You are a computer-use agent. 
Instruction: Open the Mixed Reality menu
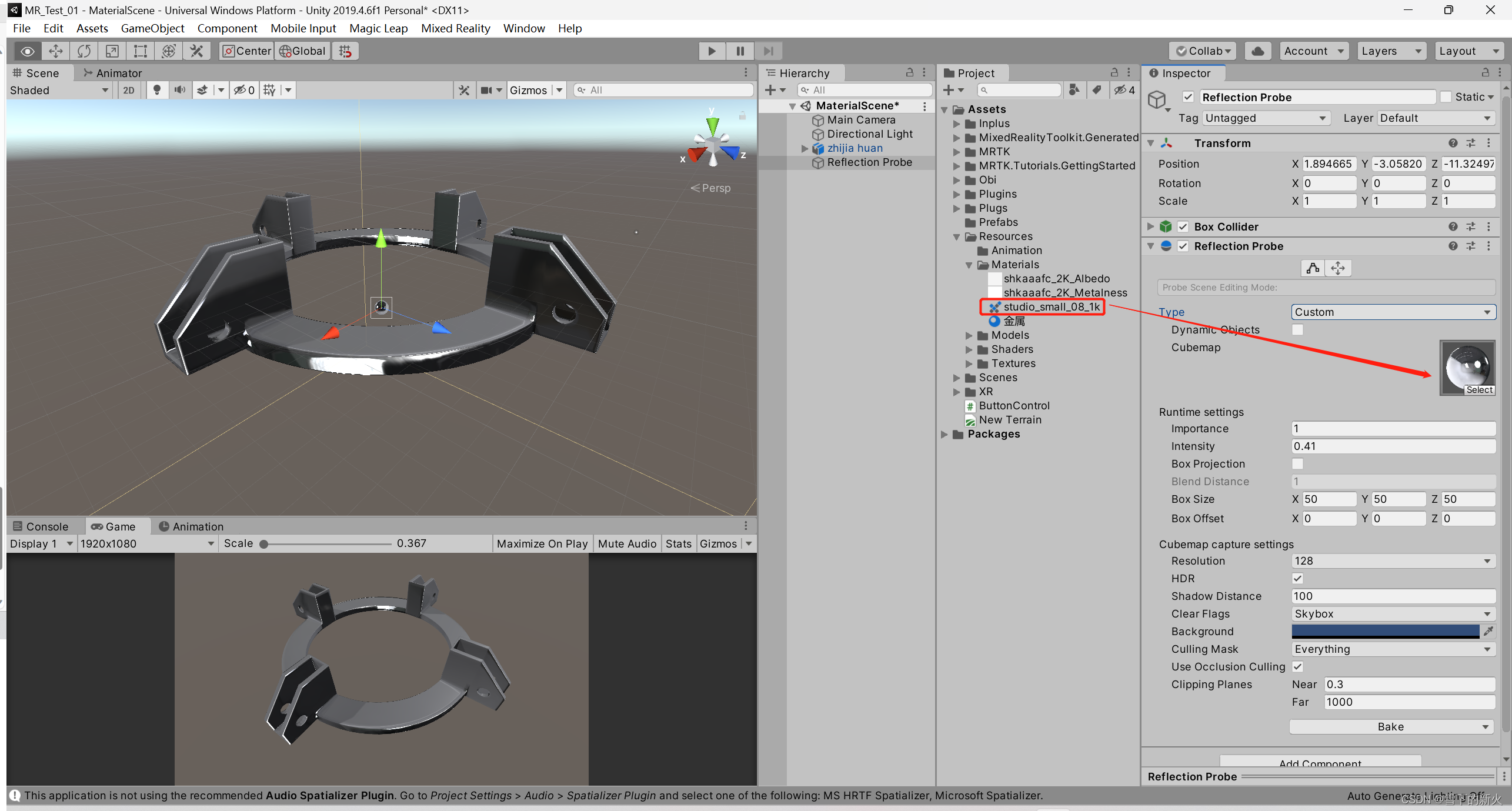pyautogui.click(x=456, y=28)
